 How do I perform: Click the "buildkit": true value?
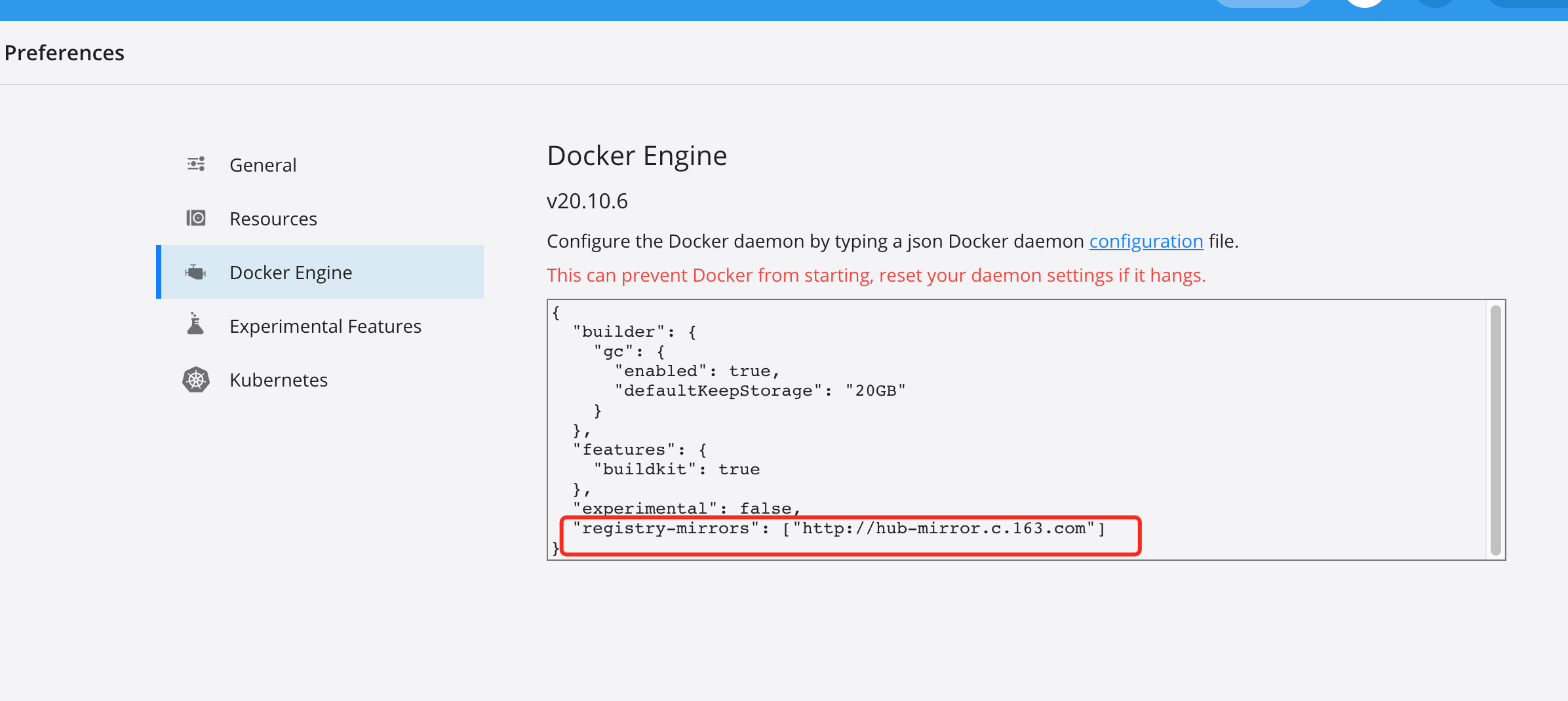(x=739, y=469)
